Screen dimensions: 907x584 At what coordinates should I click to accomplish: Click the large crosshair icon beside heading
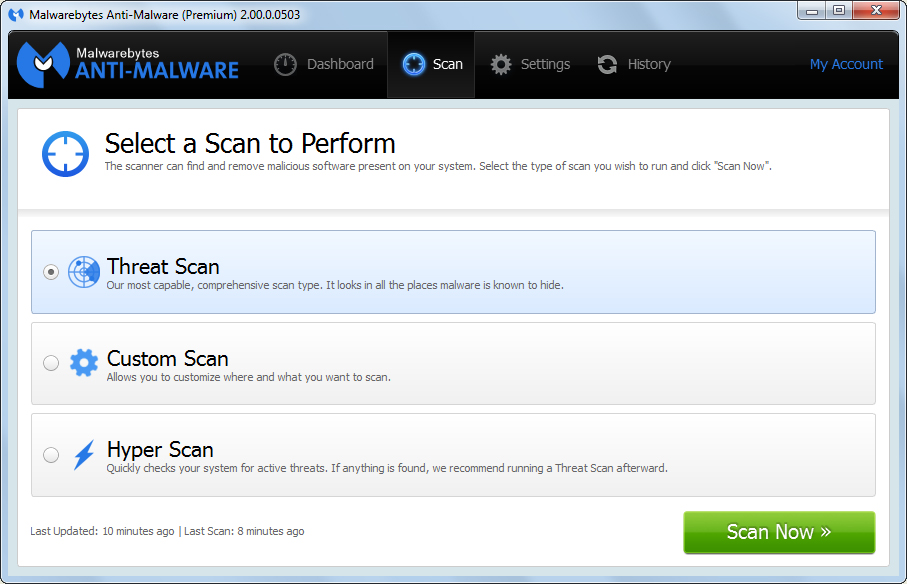pyautogui.click(x=65, y=154)
